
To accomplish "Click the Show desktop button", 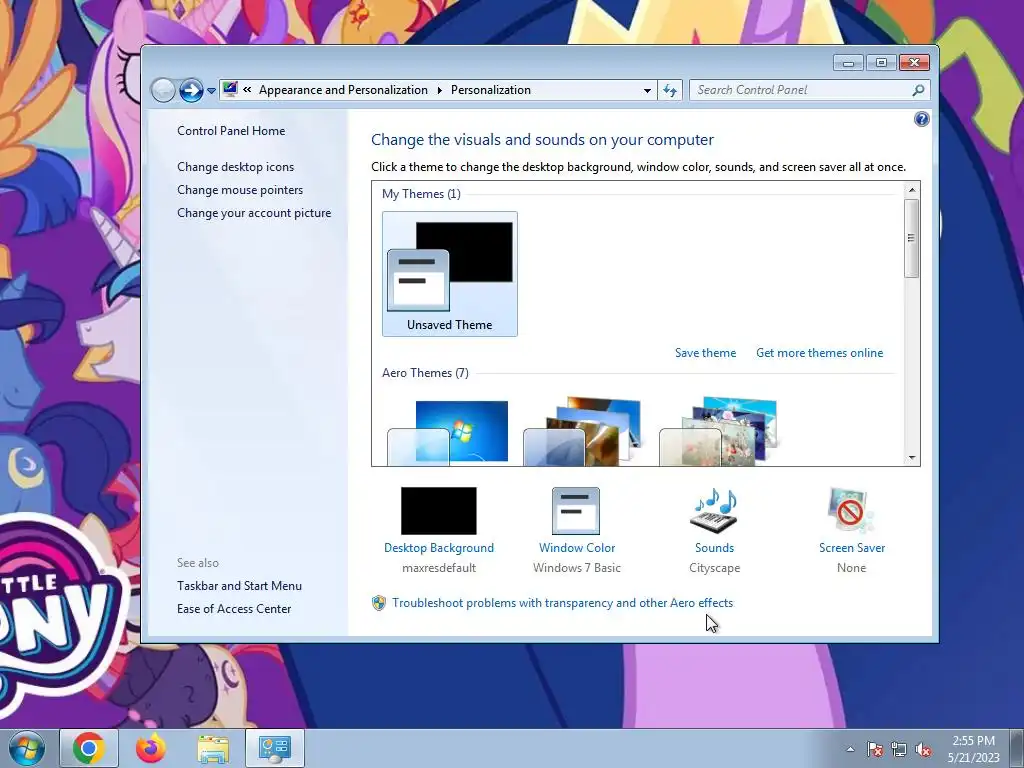I will (x=1017, y=748).
